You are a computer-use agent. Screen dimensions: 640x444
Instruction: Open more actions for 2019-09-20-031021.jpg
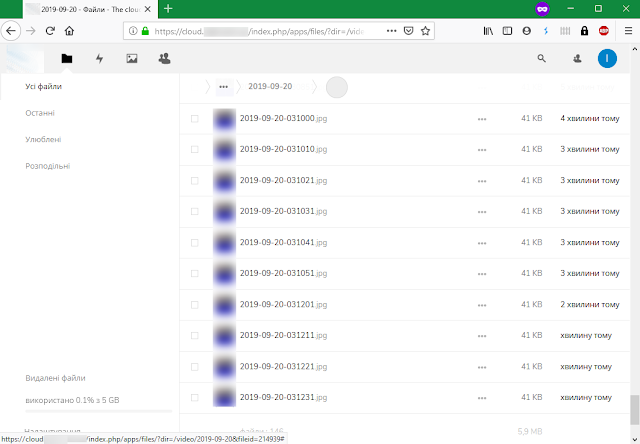[x=482, y=181]
